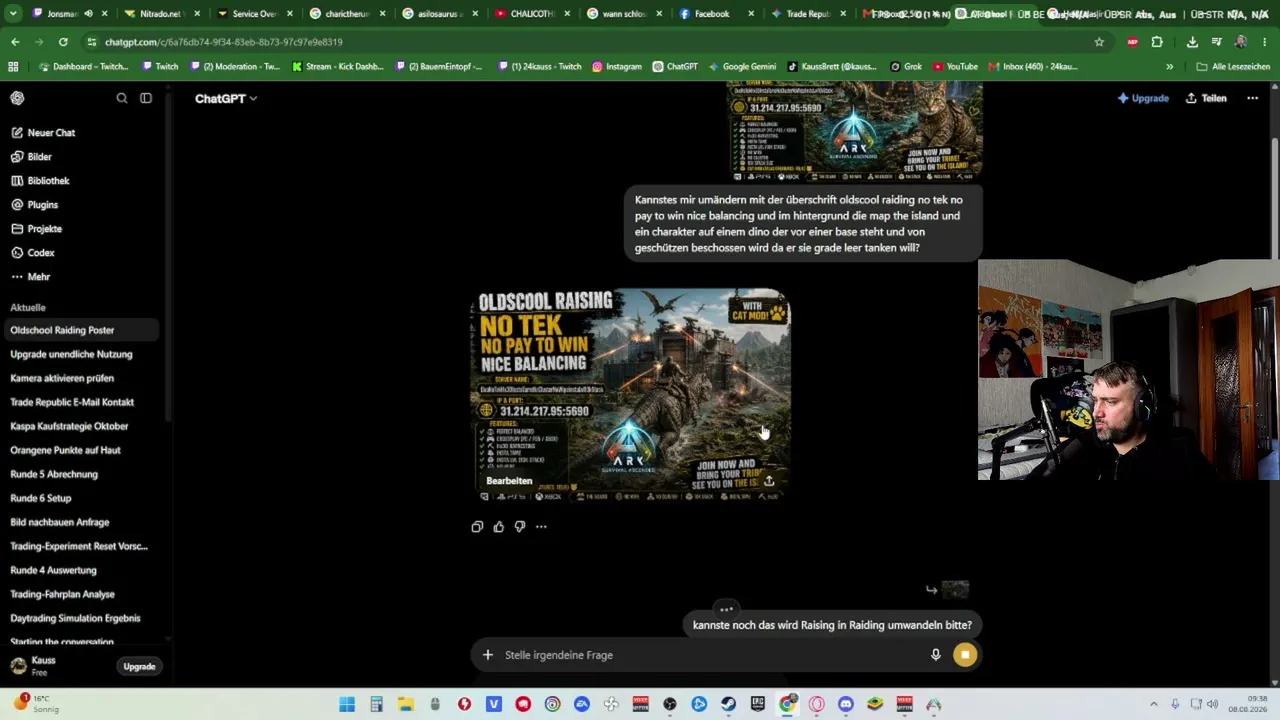1280x720 pixels.
Task: Open the Kauss account menu
Action: (44, 666)
